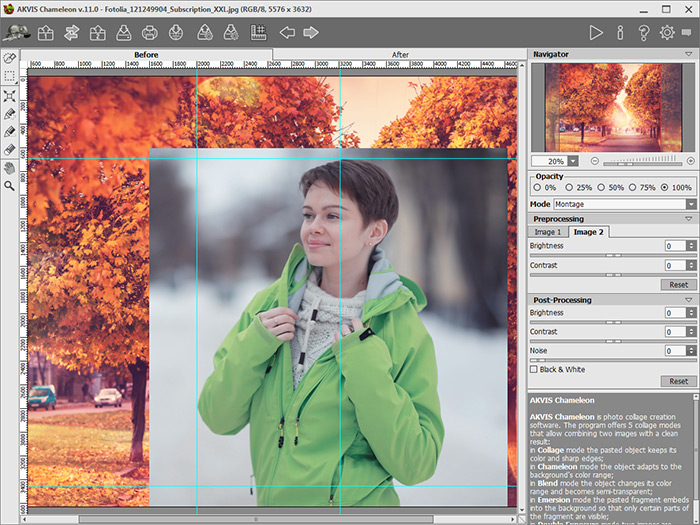
Task: Print the image with the printer icon
Action: point(150,33)
